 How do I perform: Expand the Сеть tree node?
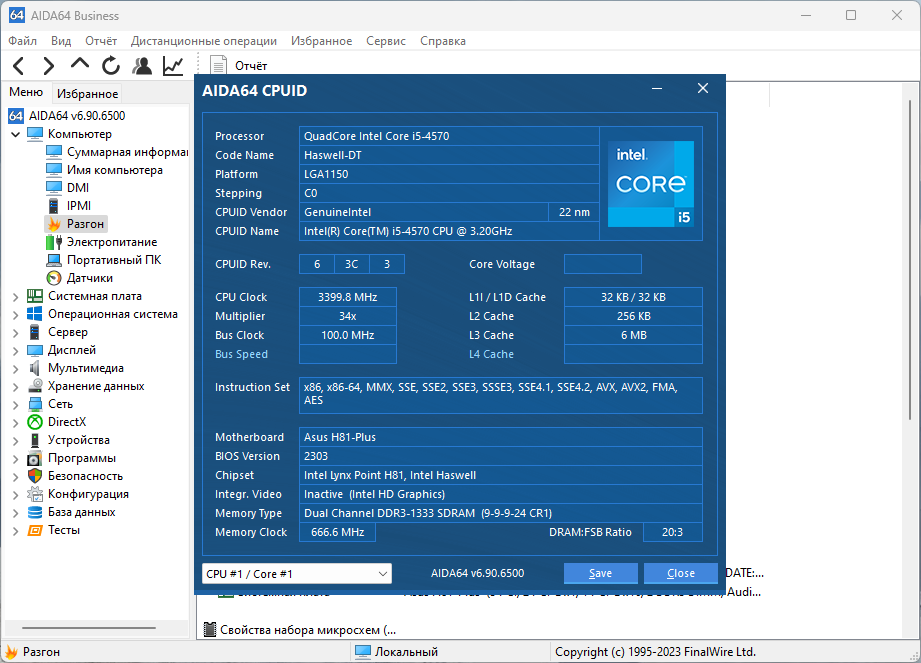click(16, 405)
